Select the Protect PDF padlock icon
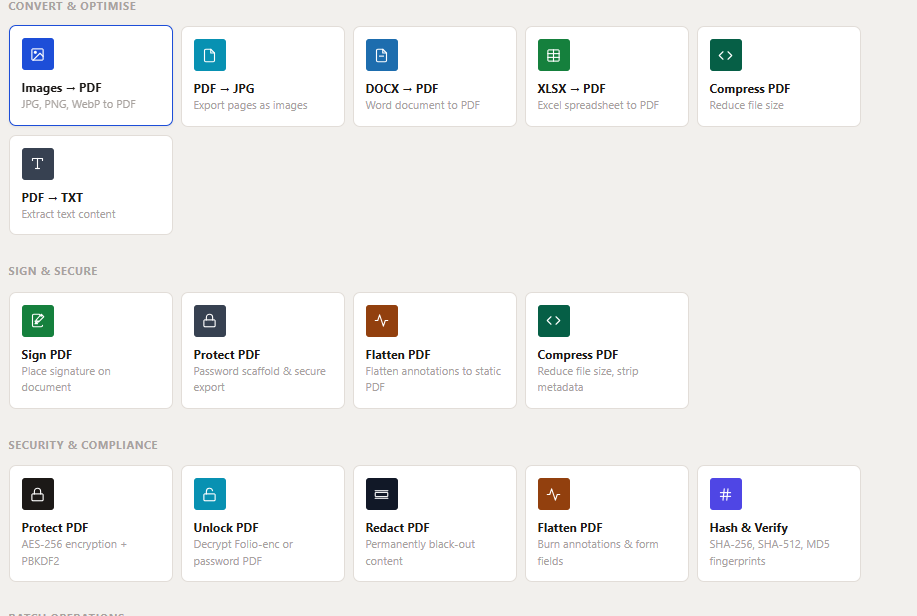Screen dimensions: 917x616 pyautogui.click(x=209, y=320)
